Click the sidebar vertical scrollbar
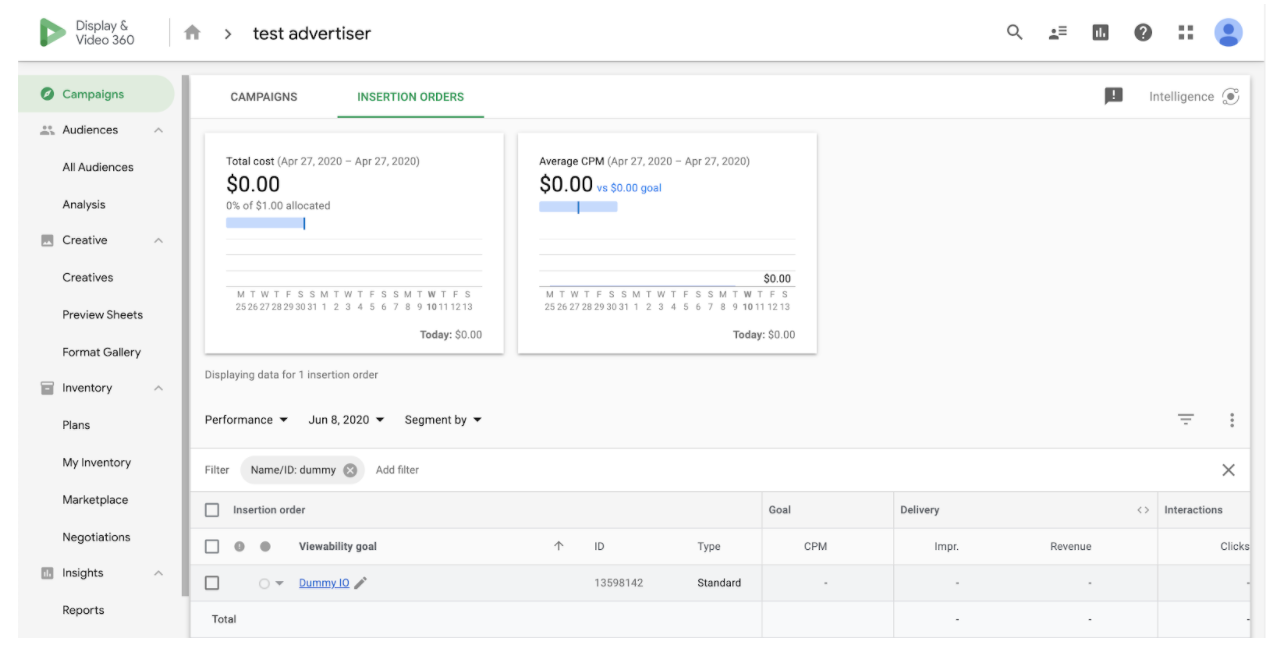The width and height of the screenshot is (1288, 658). 185,335
